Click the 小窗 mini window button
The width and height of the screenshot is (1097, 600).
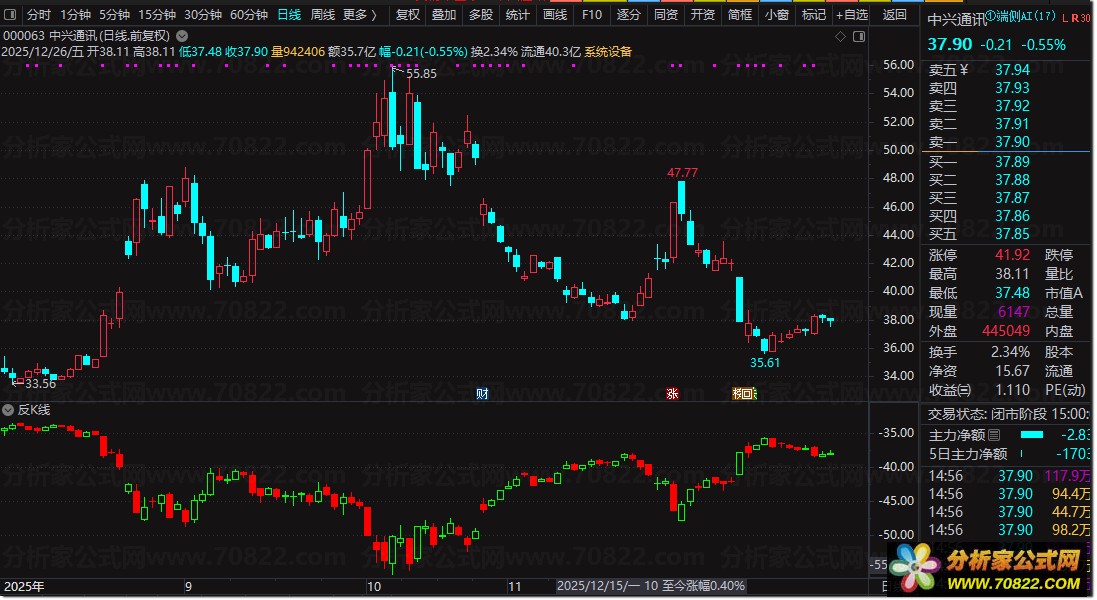(x=777, y=15)
